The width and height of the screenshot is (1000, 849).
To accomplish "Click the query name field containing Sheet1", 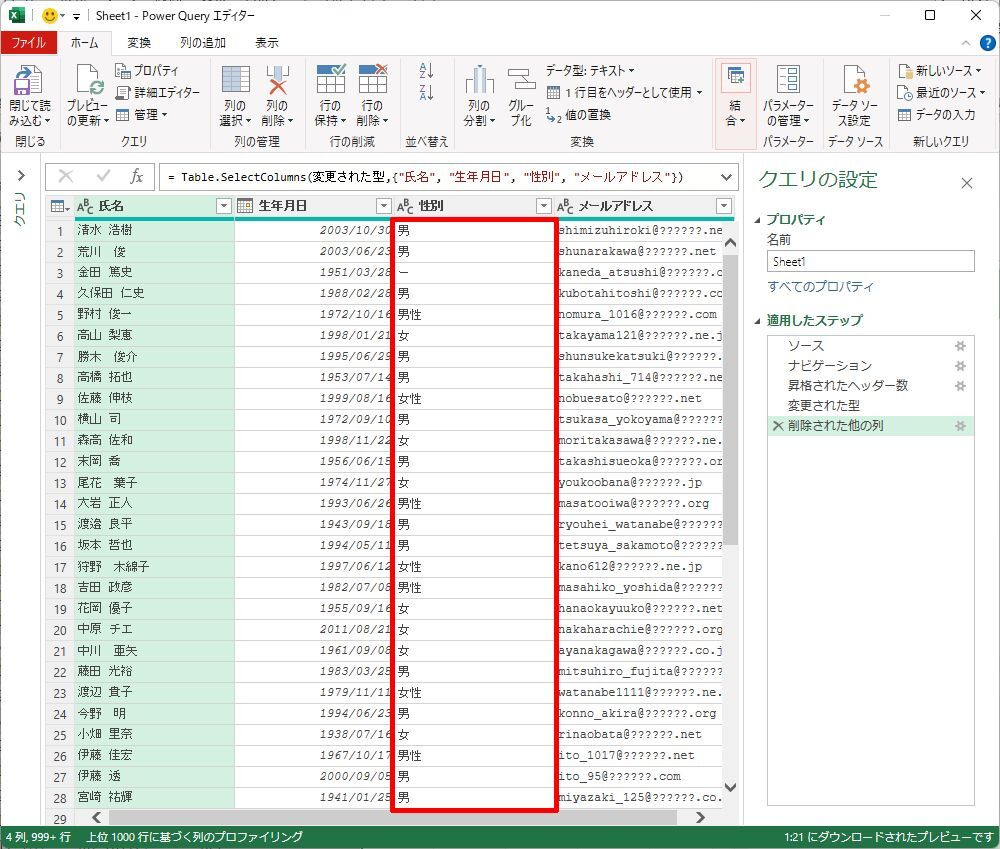I will tap(869, 261).
